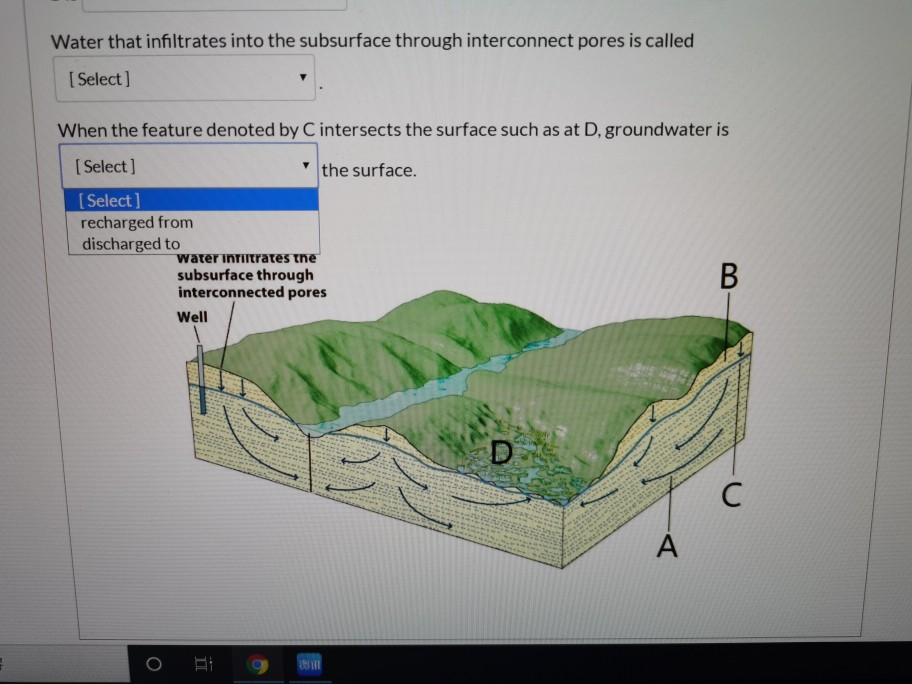Click the 'interconnected pores' caption text
The width and height of the screenshot is (912, 684).
click(x=252, y=292)
